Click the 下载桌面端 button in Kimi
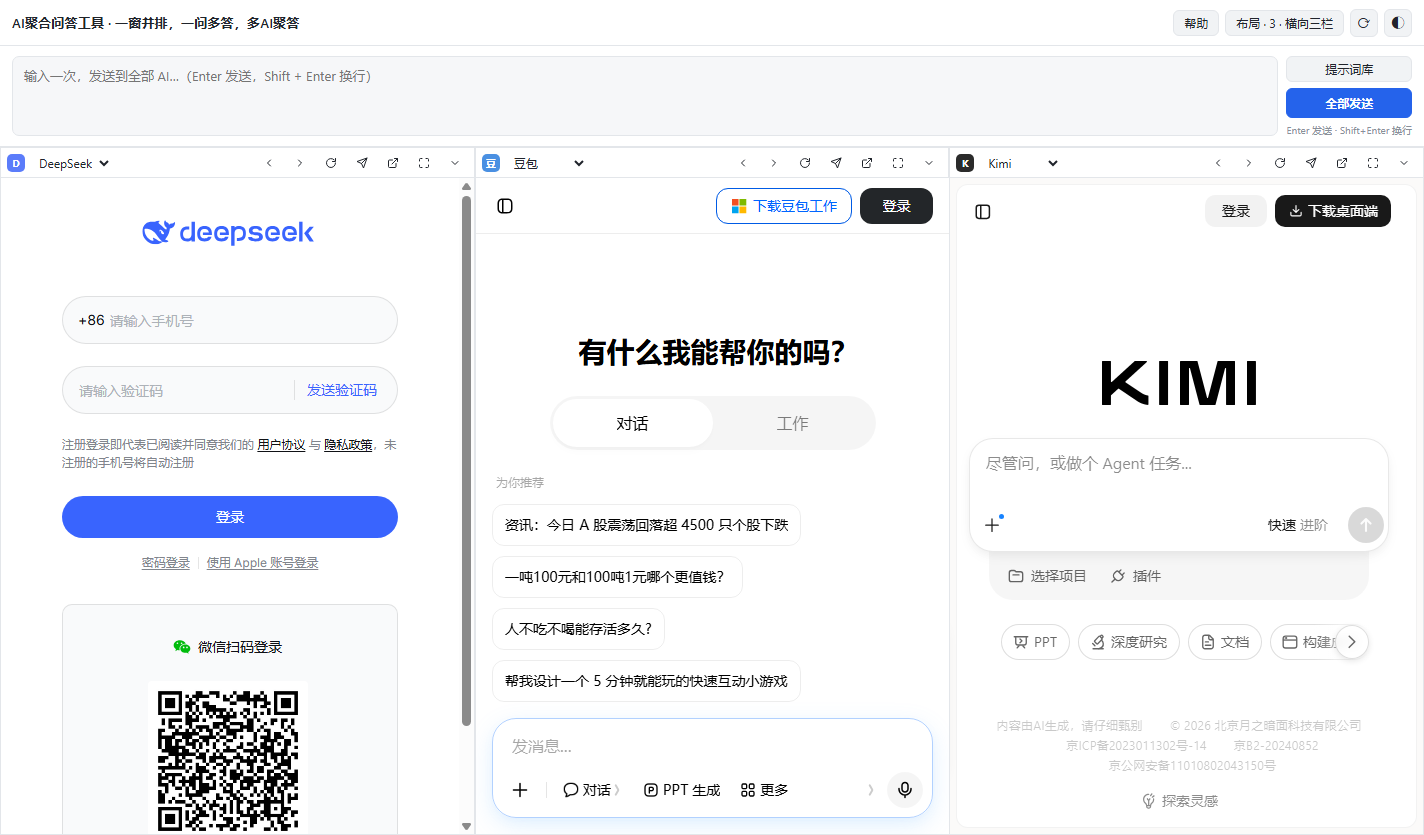1424x835 pixels. click(x=1333, y=211)
